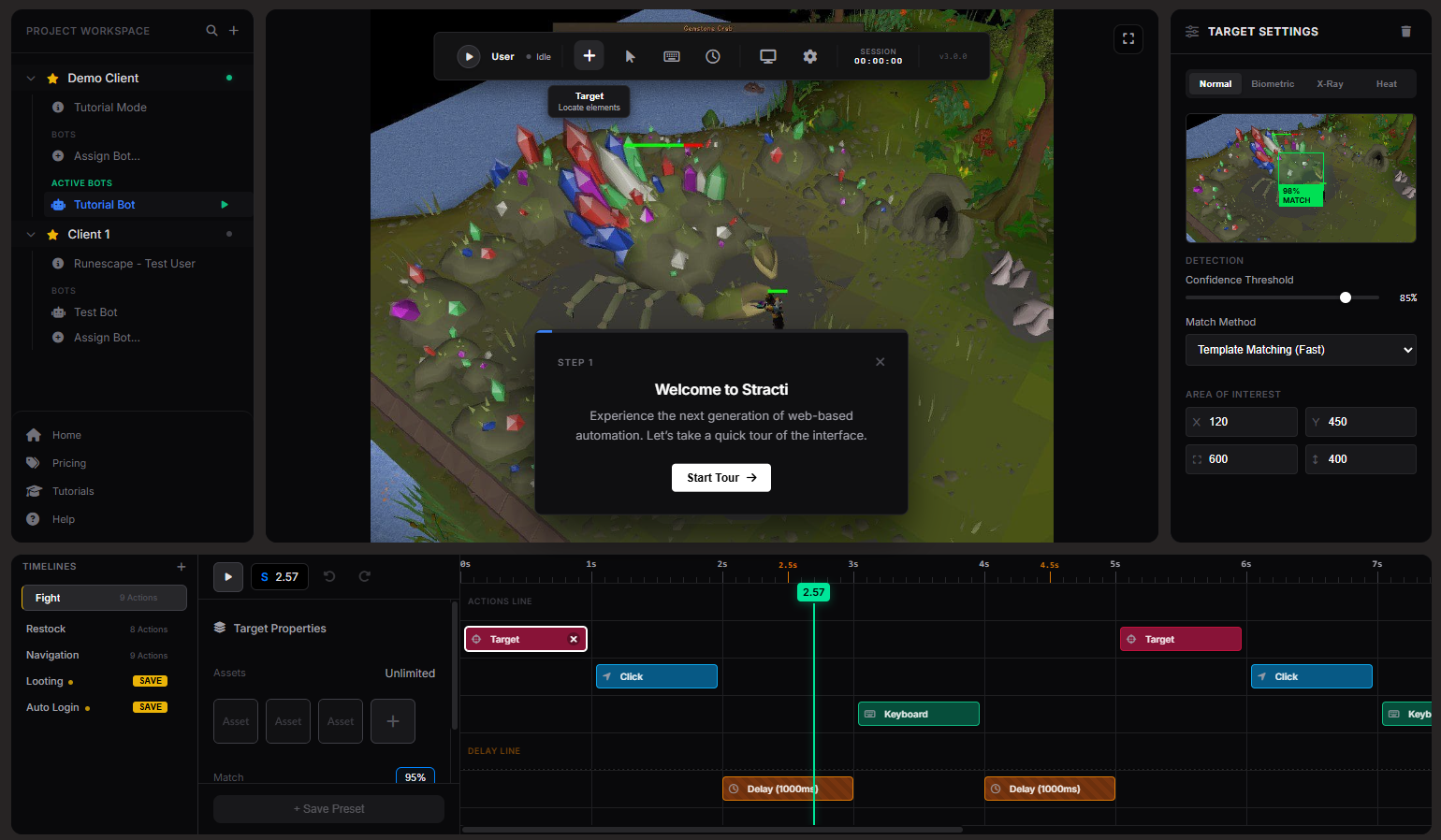Collapse the Client 1 tree item
This screenshot has width=1441, height=840.
coord(30,234)
